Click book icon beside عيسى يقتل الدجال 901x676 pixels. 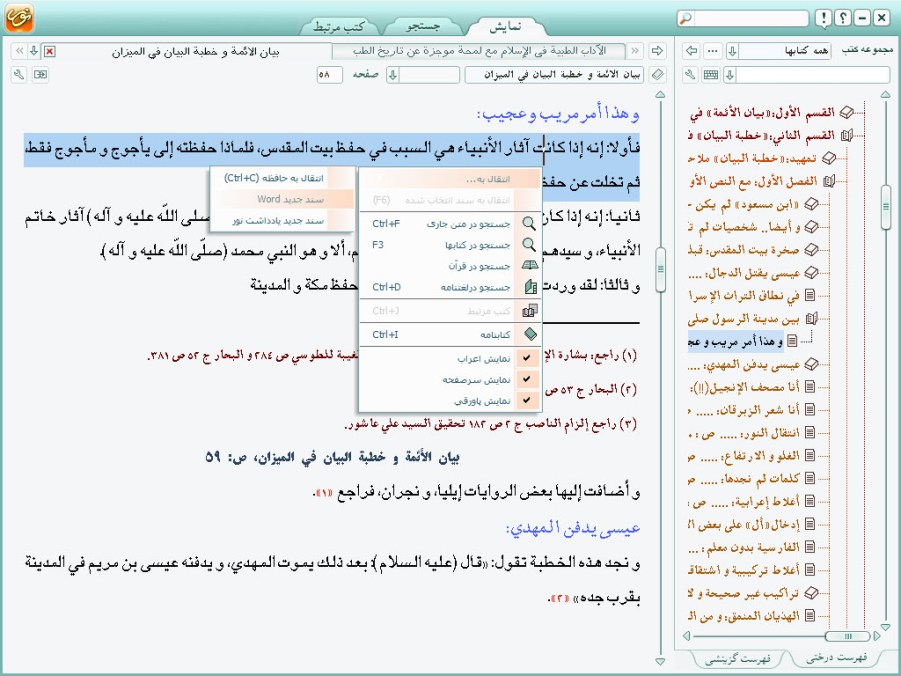(811, 272)
